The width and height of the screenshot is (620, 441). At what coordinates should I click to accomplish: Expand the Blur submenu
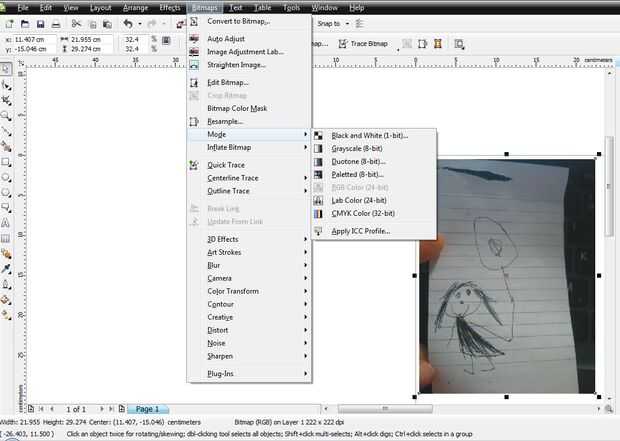[249, 265]
